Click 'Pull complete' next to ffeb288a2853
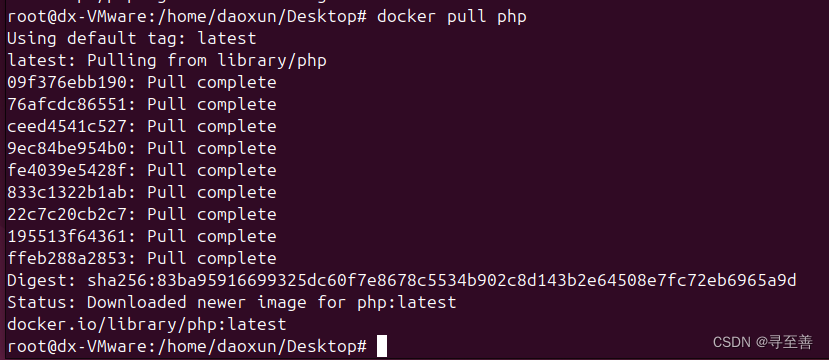This screenshot has height=360, width=829. tap(211, 259)
